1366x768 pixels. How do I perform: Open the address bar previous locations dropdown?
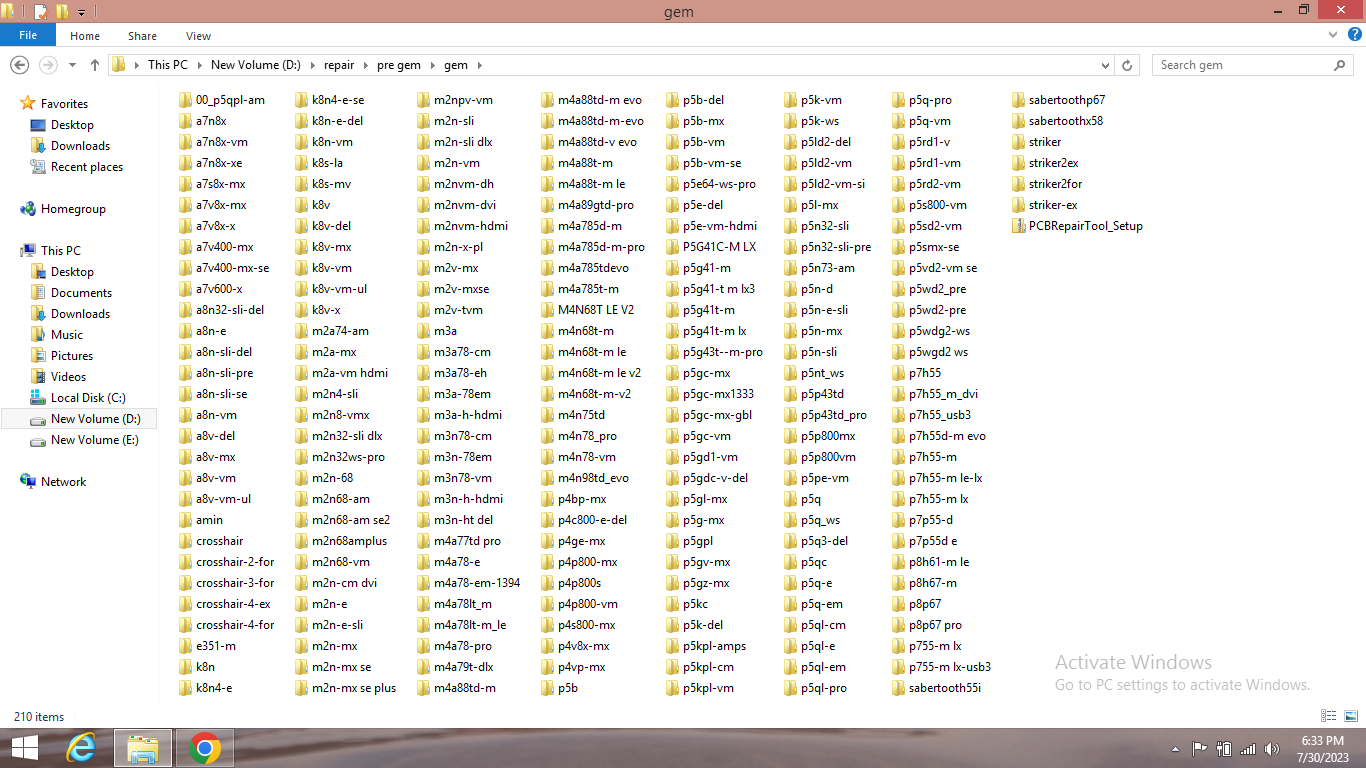(x=1105, y=65)
